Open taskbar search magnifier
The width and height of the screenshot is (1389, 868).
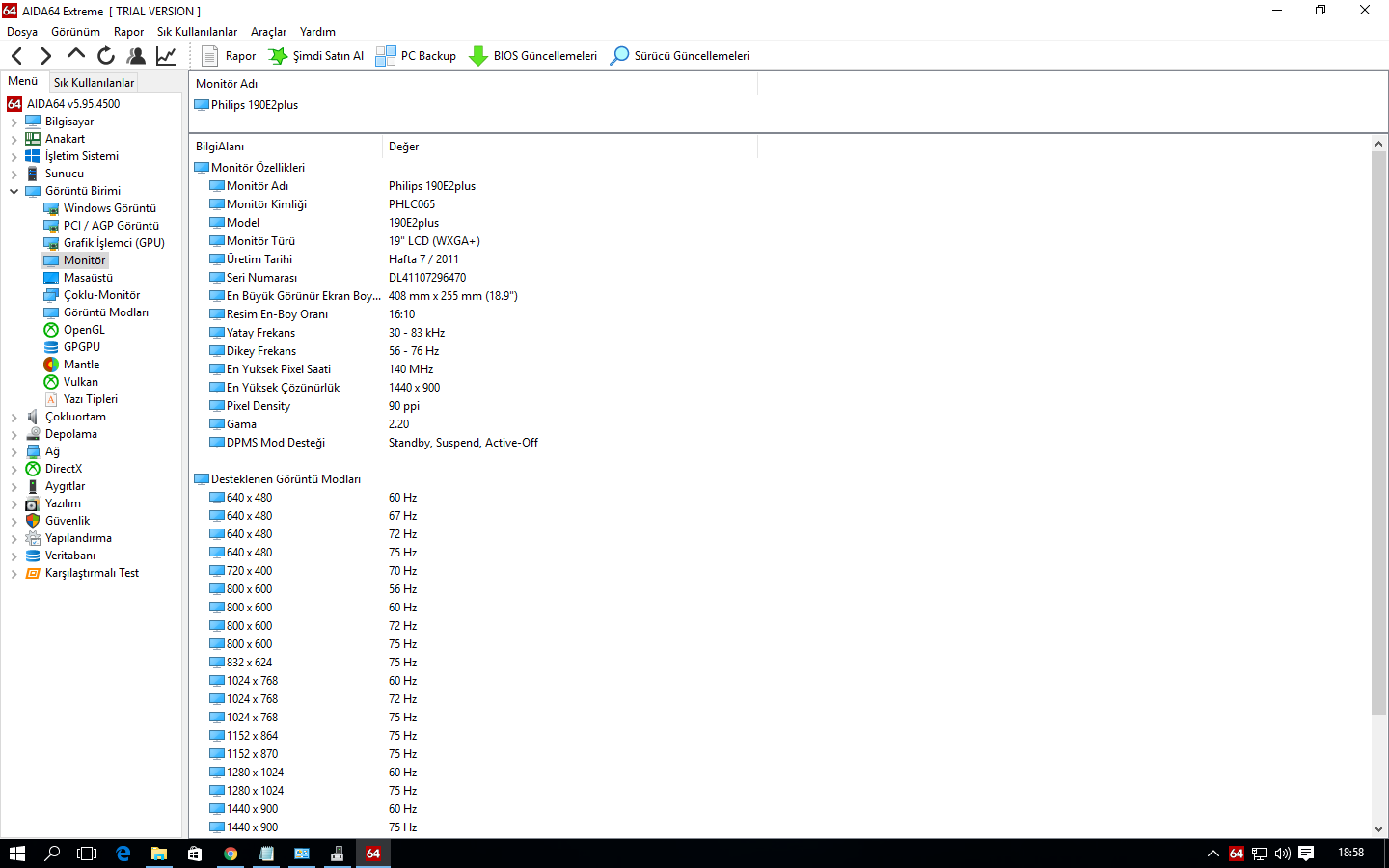point(52,854)
